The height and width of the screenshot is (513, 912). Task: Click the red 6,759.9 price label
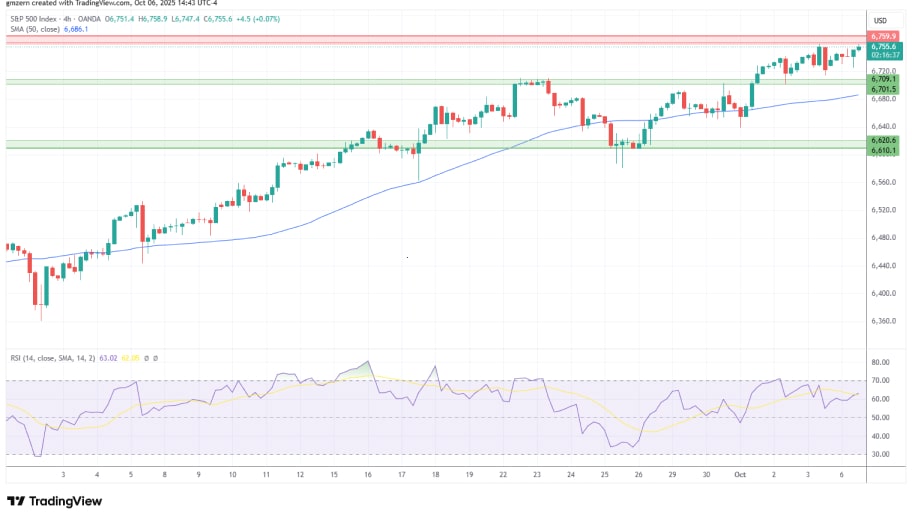point(883,37)
